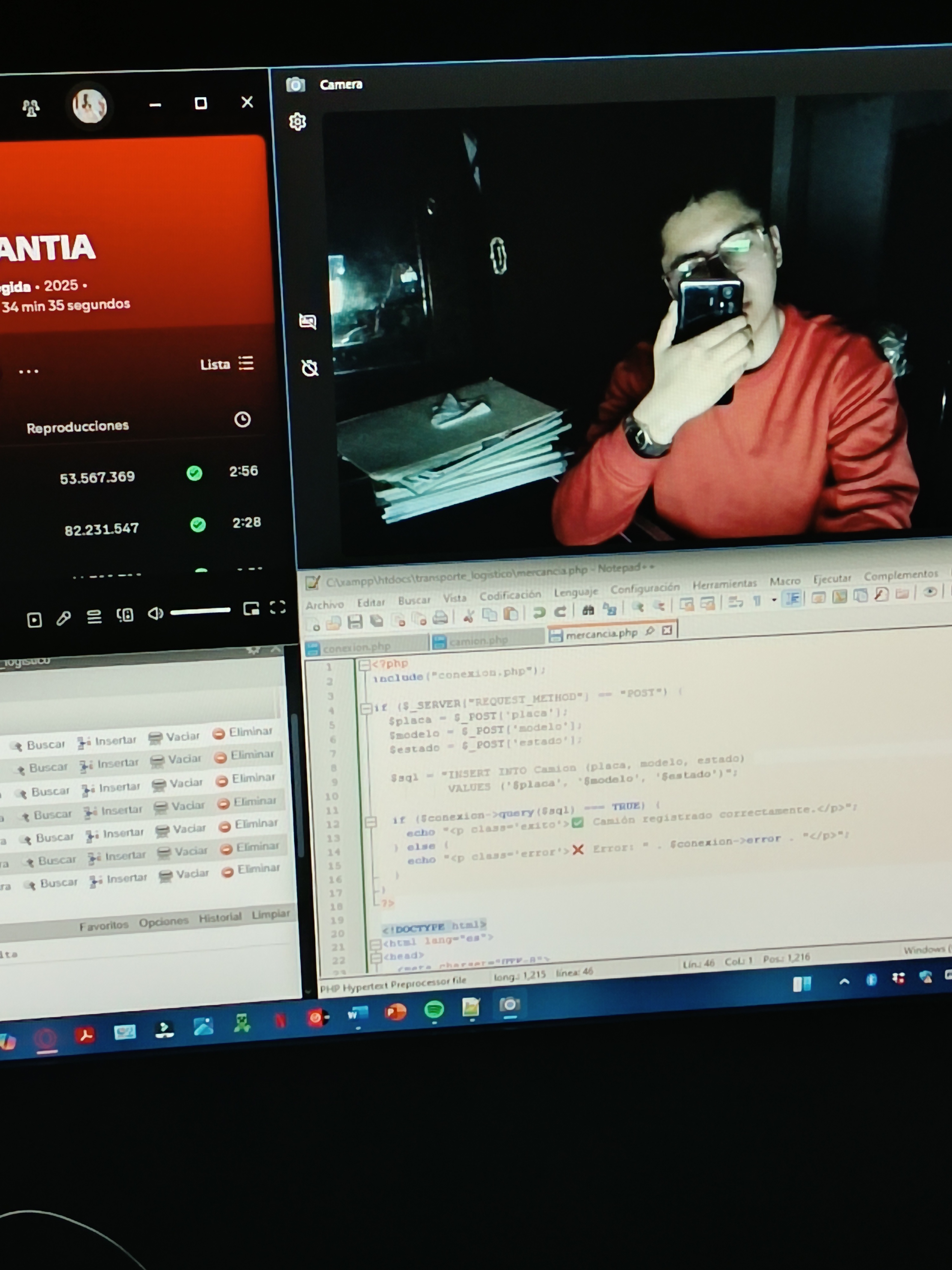Screen dimensions: 952x1270
Task: Collapse the <html lang fold marker
Action: pyautogui.click(x=375, y=945)
